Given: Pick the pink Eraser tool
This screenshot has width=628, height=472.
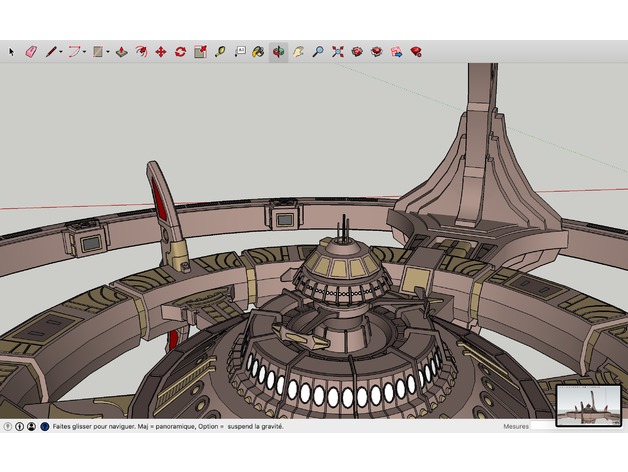Looking at the screenshot, I should click(x=30, y=51).
